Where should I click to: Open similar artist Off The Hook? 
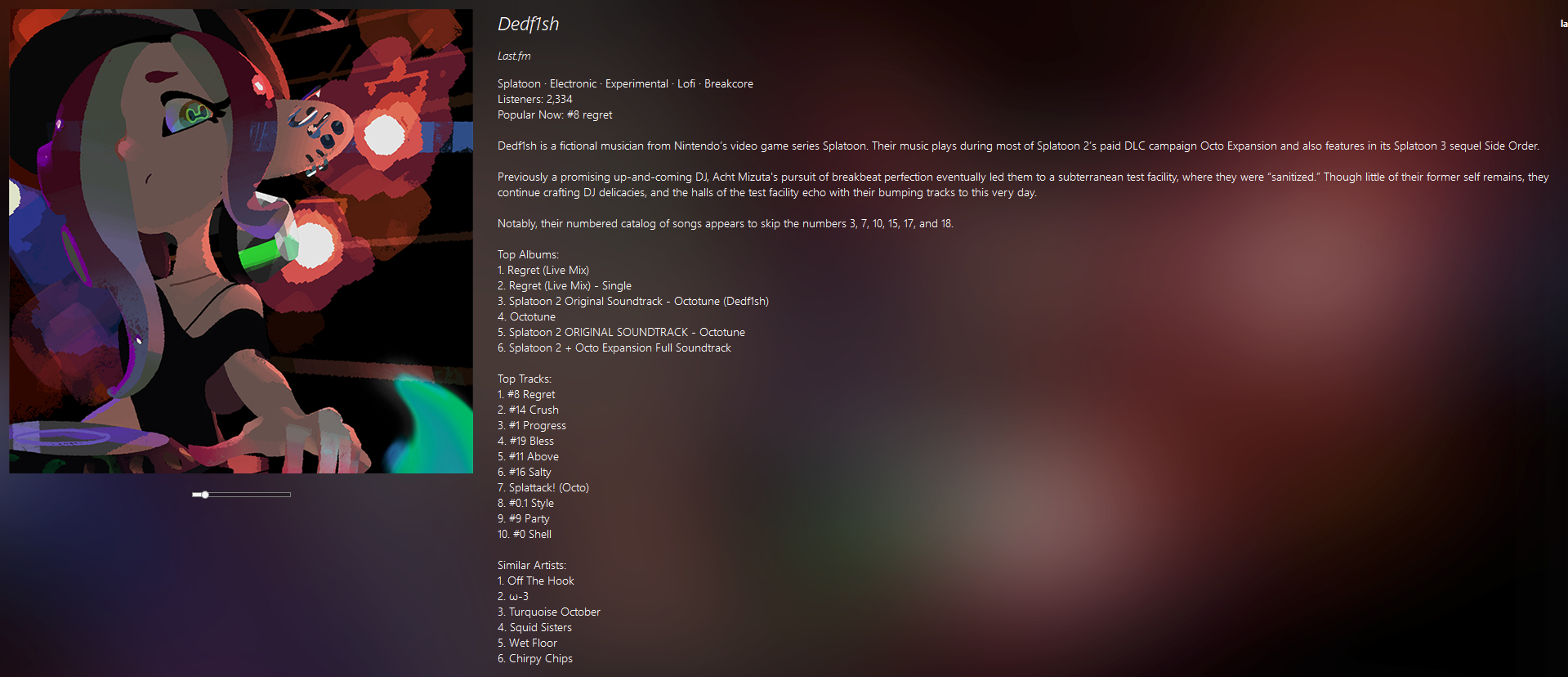(x=541, y=581)
